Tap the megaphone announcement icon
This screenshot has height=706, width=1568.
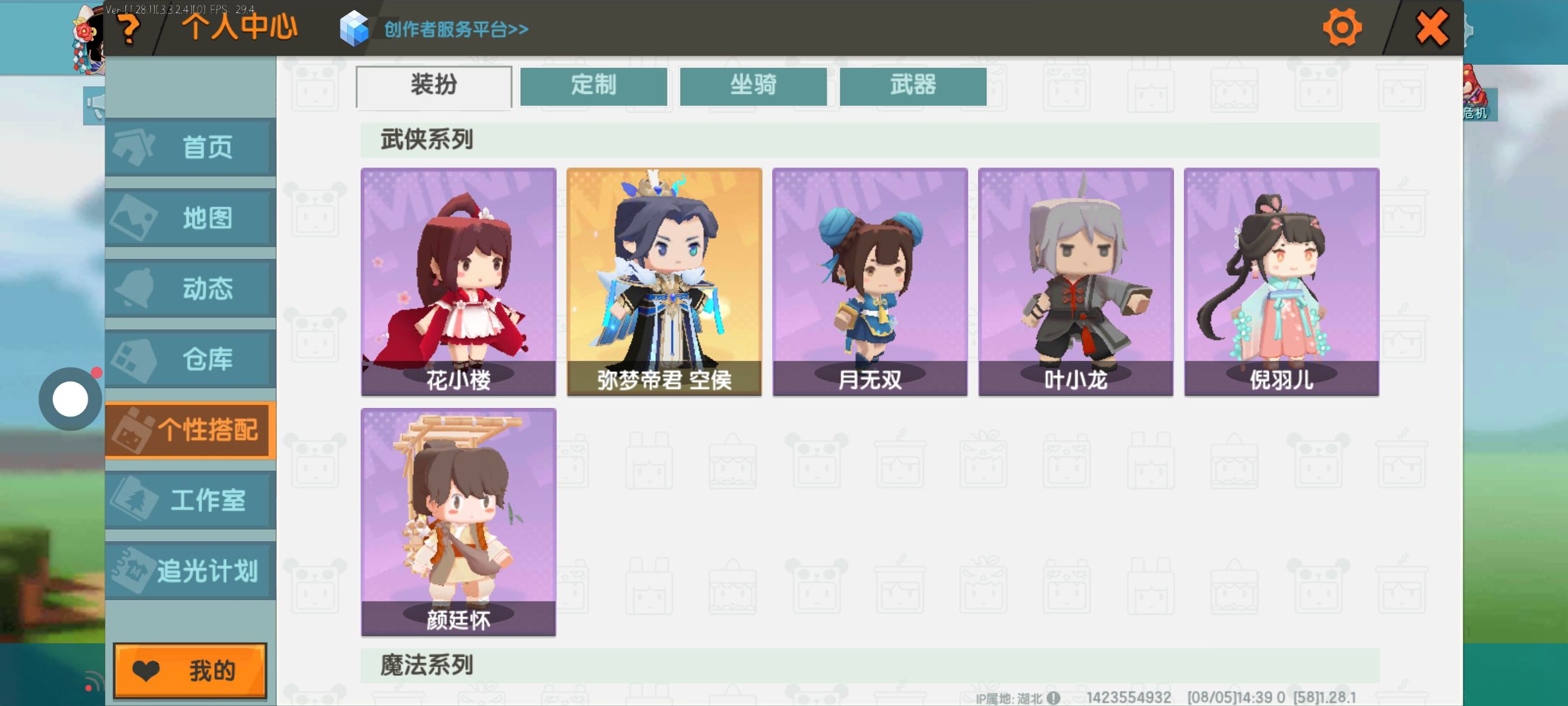(x=95, y=105)
